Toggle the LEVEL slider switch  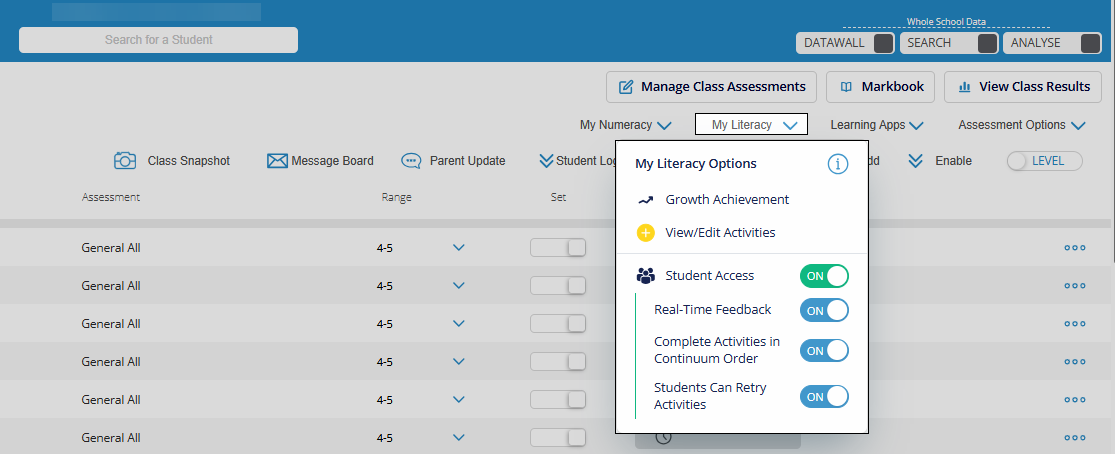coord(1044,161)
